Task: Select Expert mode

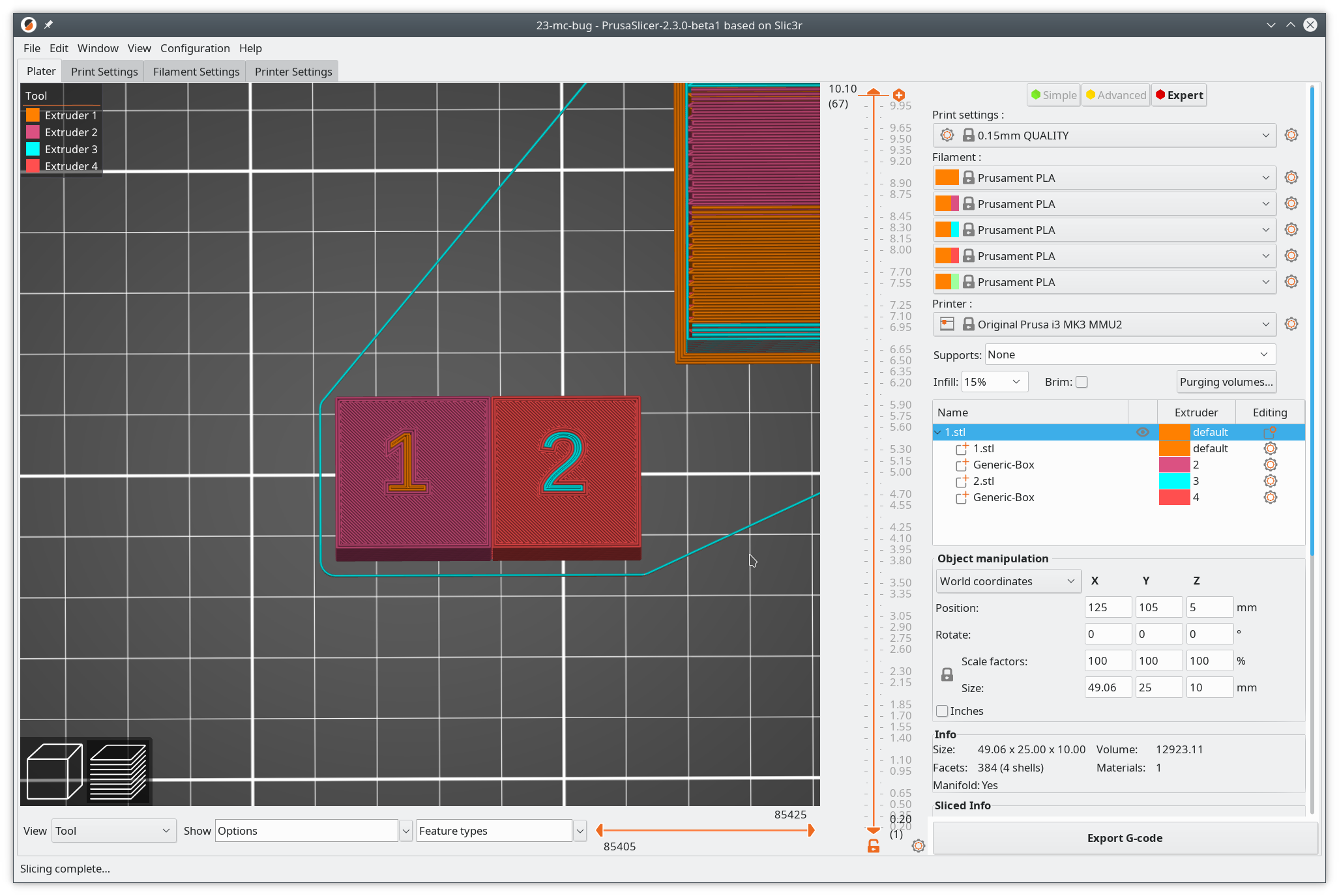Action: [1179, 95]
